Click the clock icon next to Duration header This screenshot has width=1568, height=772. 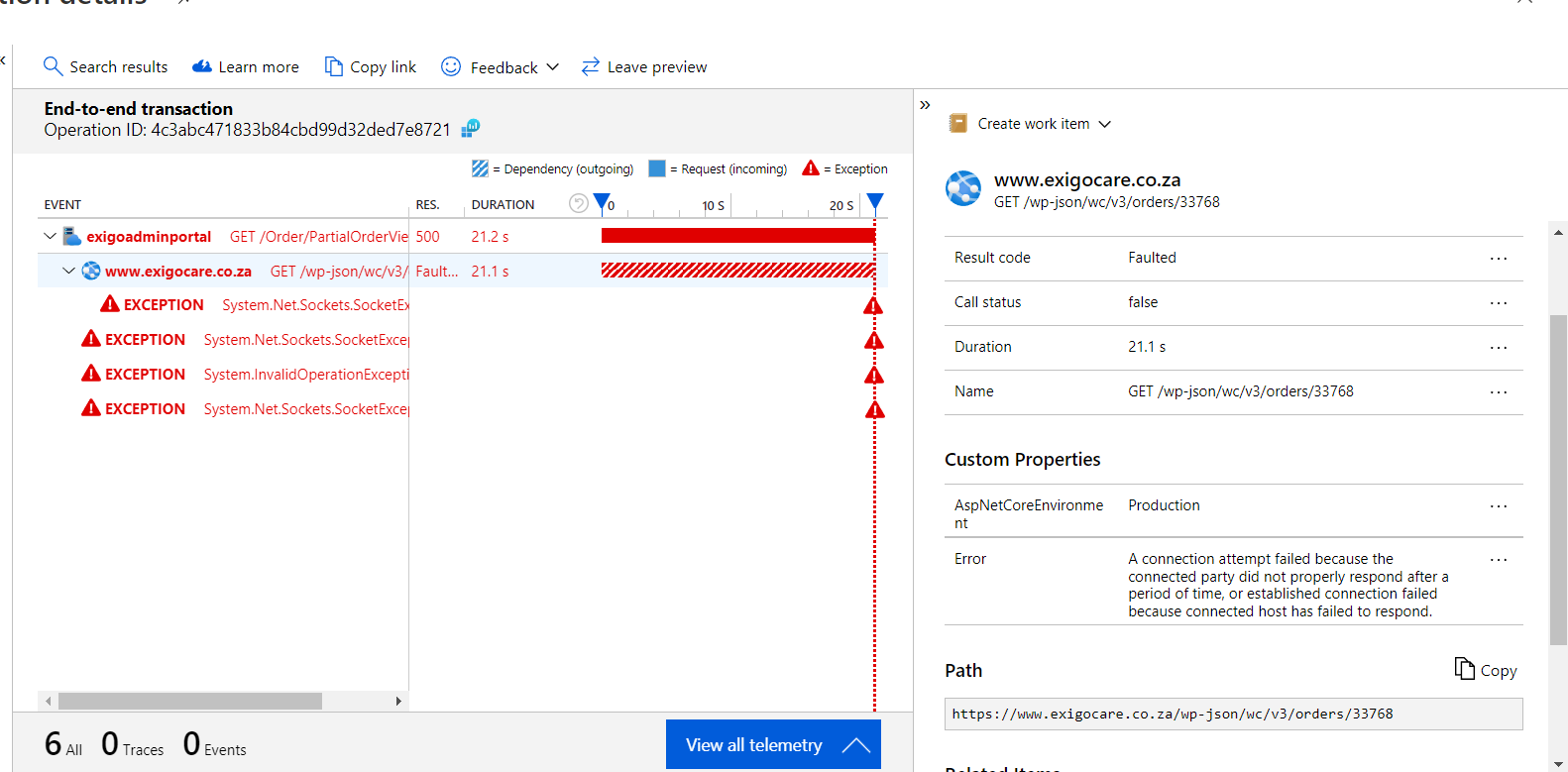pyautogui.click(x=579, y=203)
